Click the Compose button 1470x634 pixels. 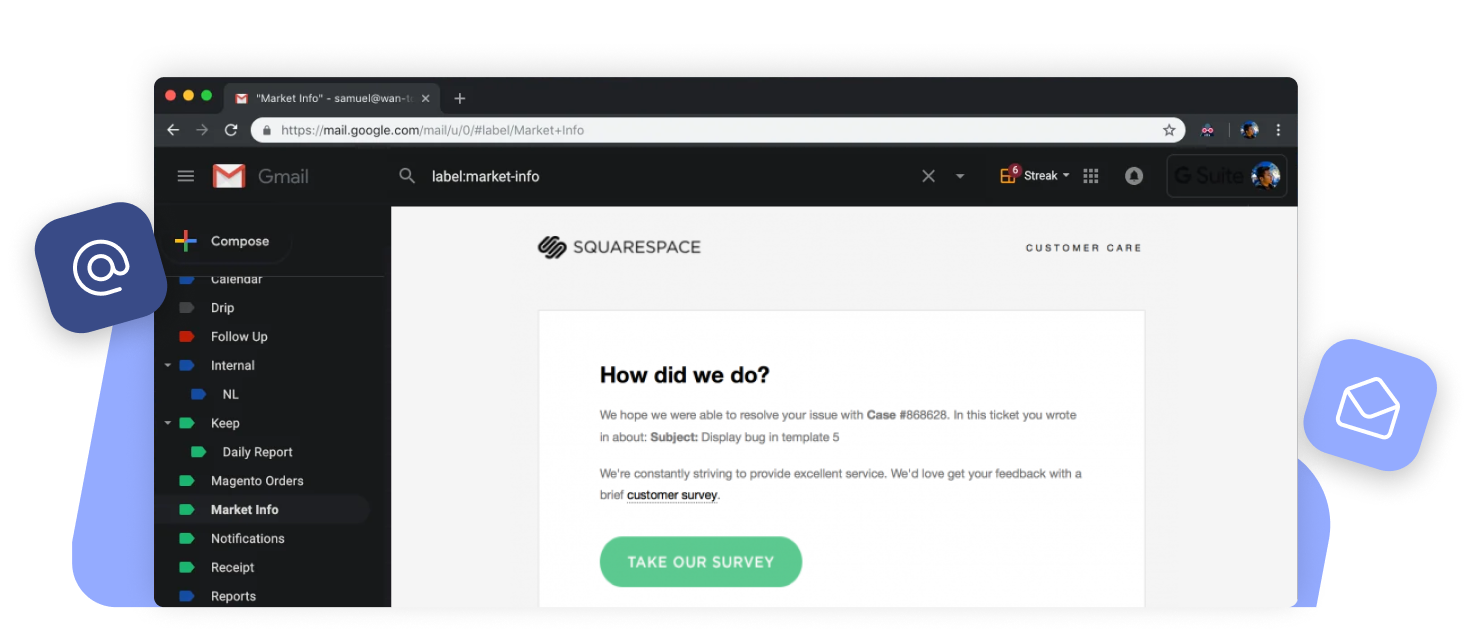224,241
